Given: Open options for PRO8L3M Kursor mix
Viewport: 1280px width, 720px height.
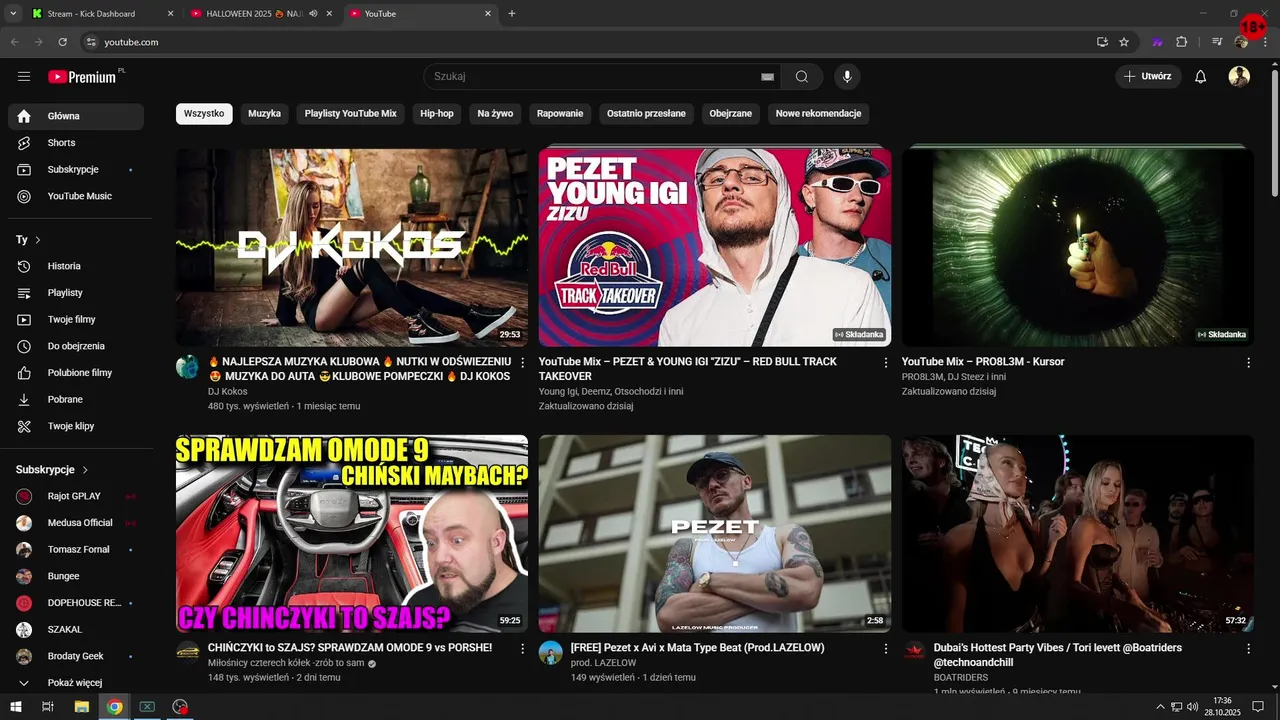Looking at the screenshot, I should (1248, 363).
